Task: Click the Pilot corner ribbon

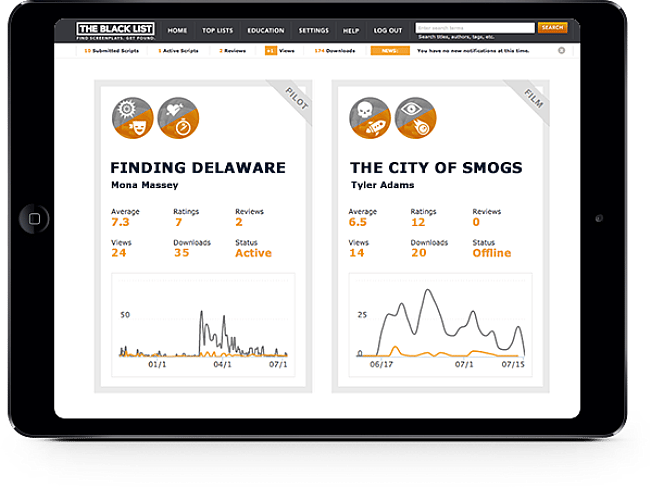Action: (x=296, y=99)
